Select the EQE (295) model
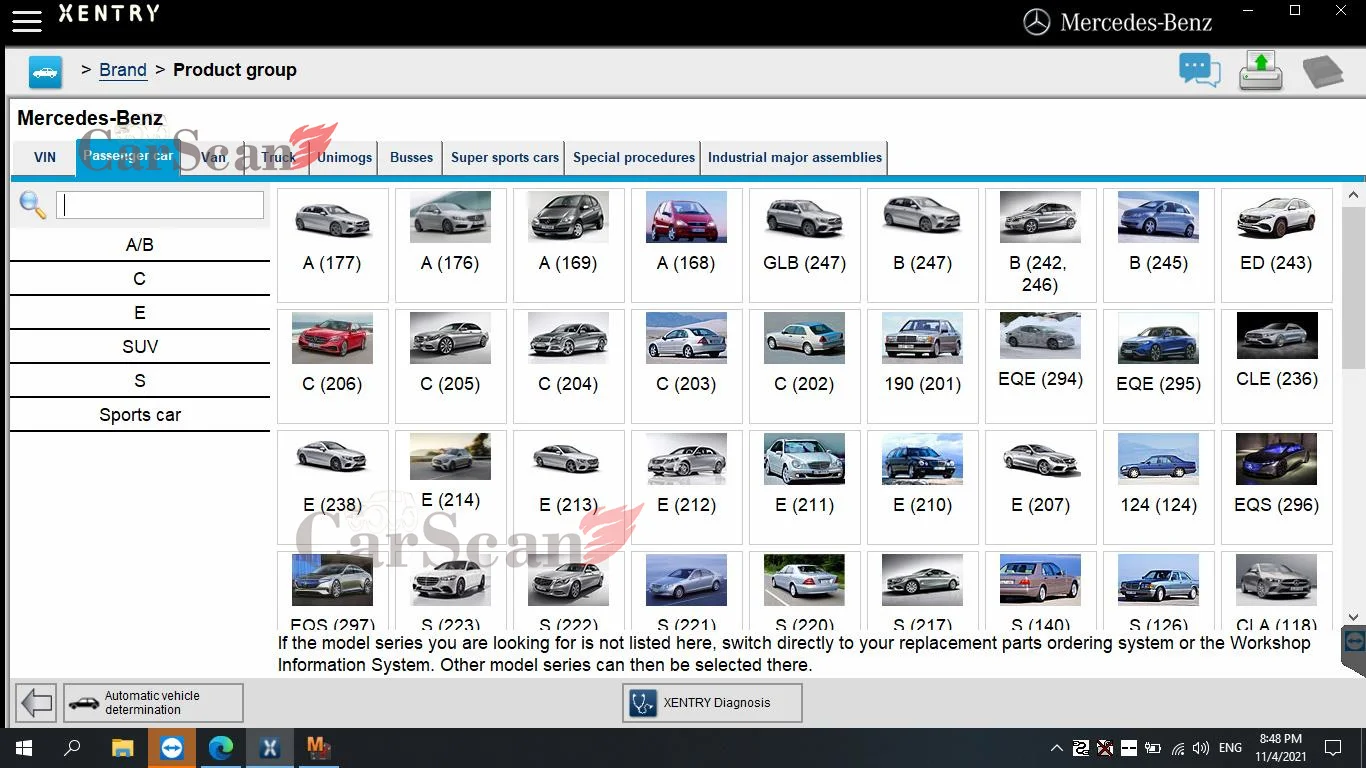 click(1159, 366)
